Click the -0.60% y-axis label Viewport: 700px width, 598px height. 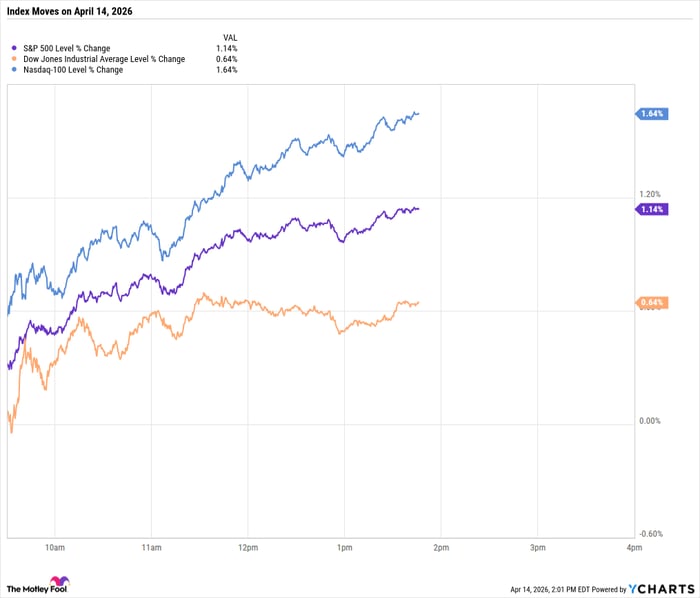[649, 534]
